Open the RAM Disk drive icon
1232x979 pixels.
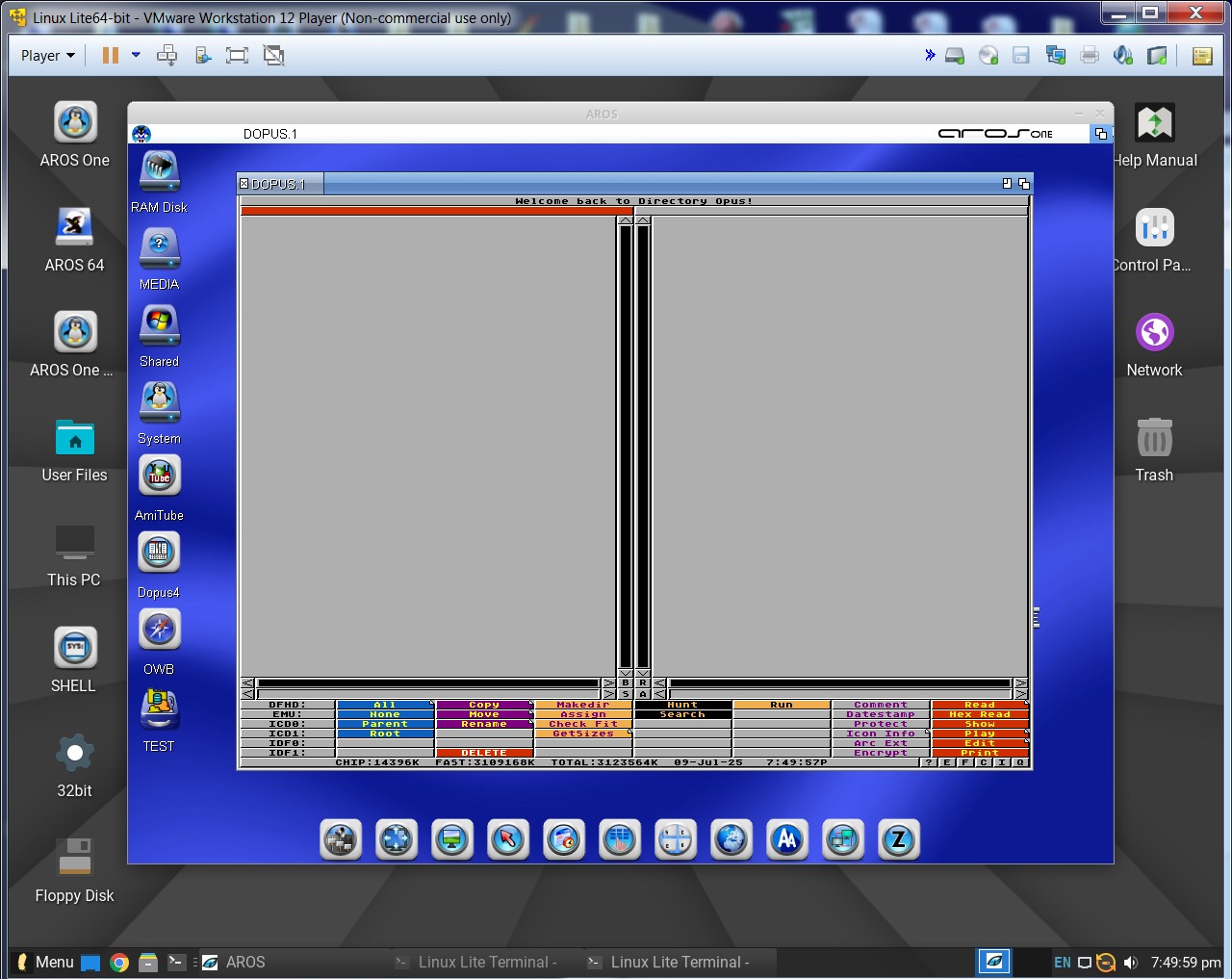(x=159, y=171)
